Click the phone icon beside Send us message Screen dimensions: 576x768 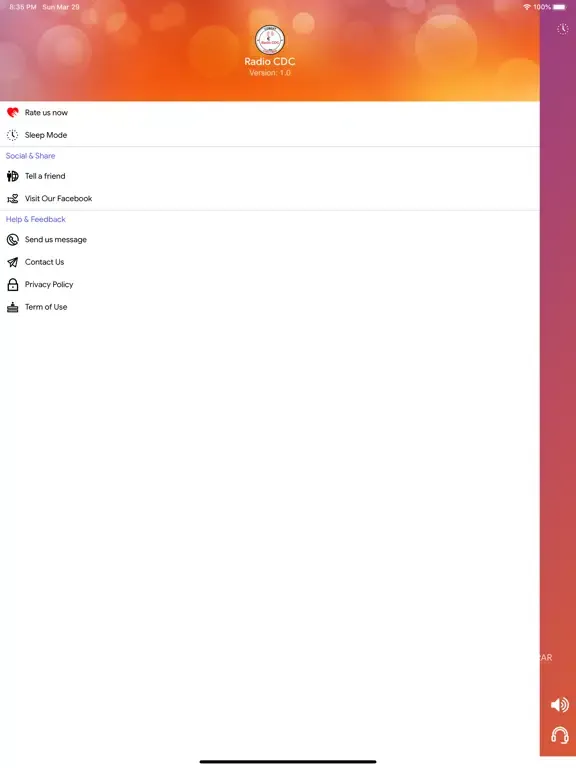pyautogui.click(x=13, y=240)
